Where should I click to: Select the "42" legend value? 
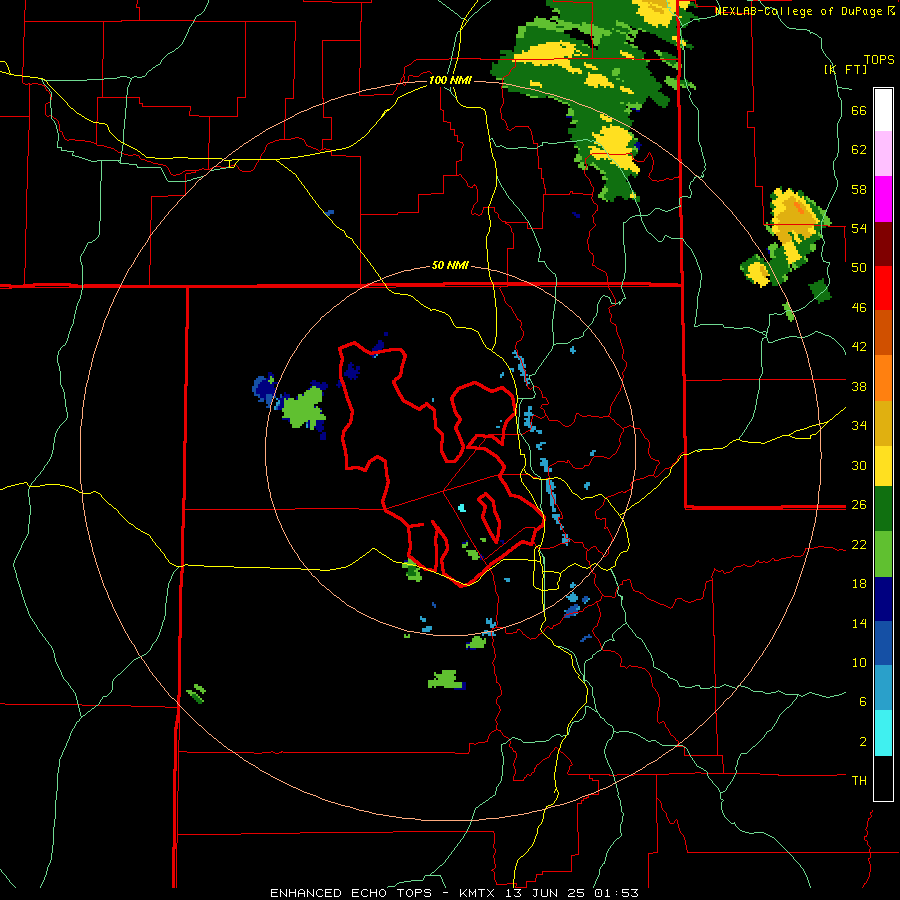859,347
